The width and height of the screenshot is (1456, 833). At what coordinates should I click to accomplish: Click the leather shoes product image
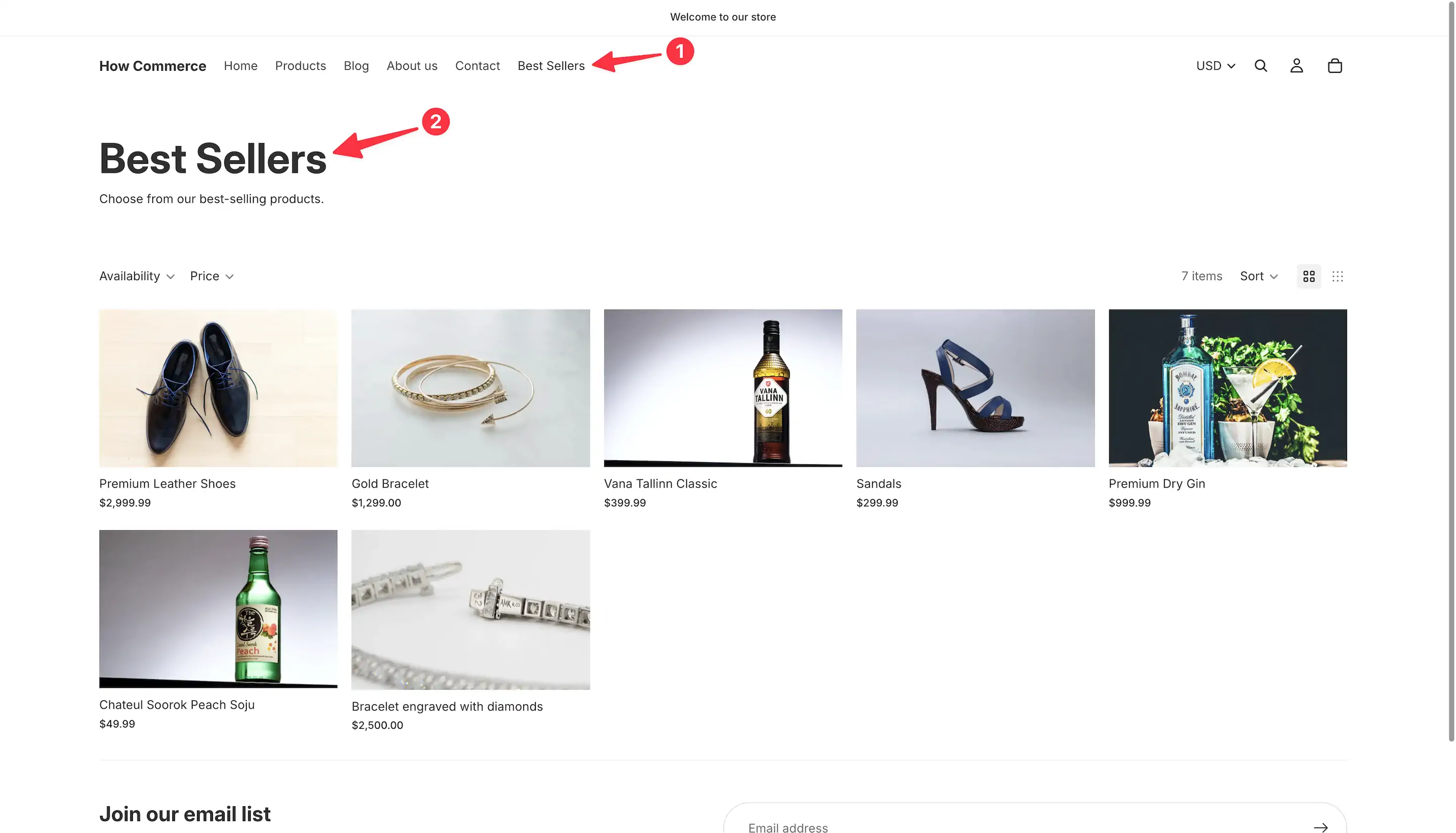pyautogui.click(x=218, y=388)
